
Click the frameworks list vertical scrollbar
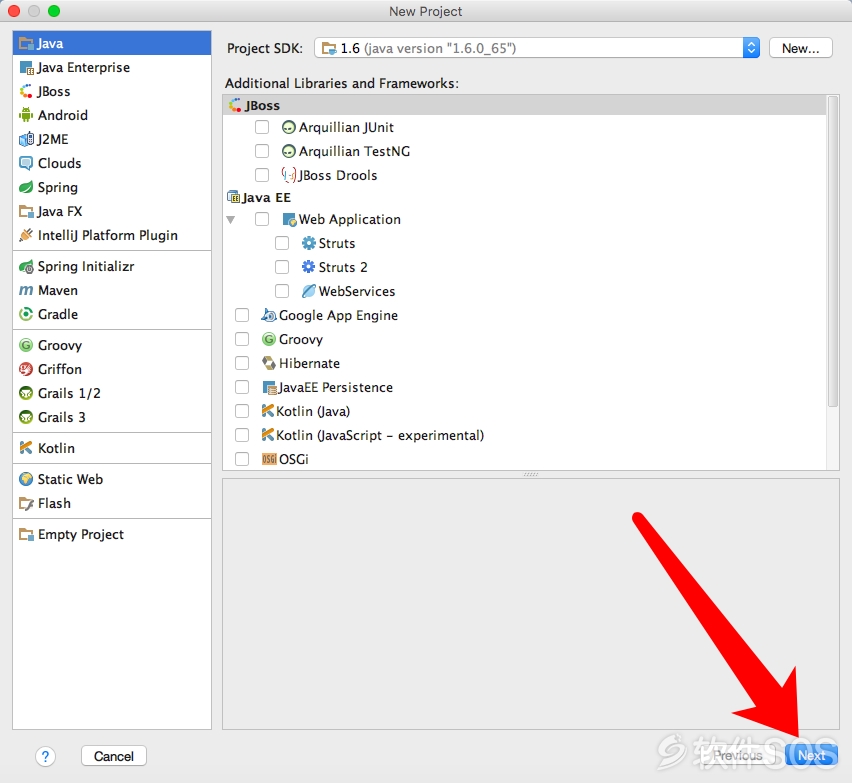(x=832, y=251)
